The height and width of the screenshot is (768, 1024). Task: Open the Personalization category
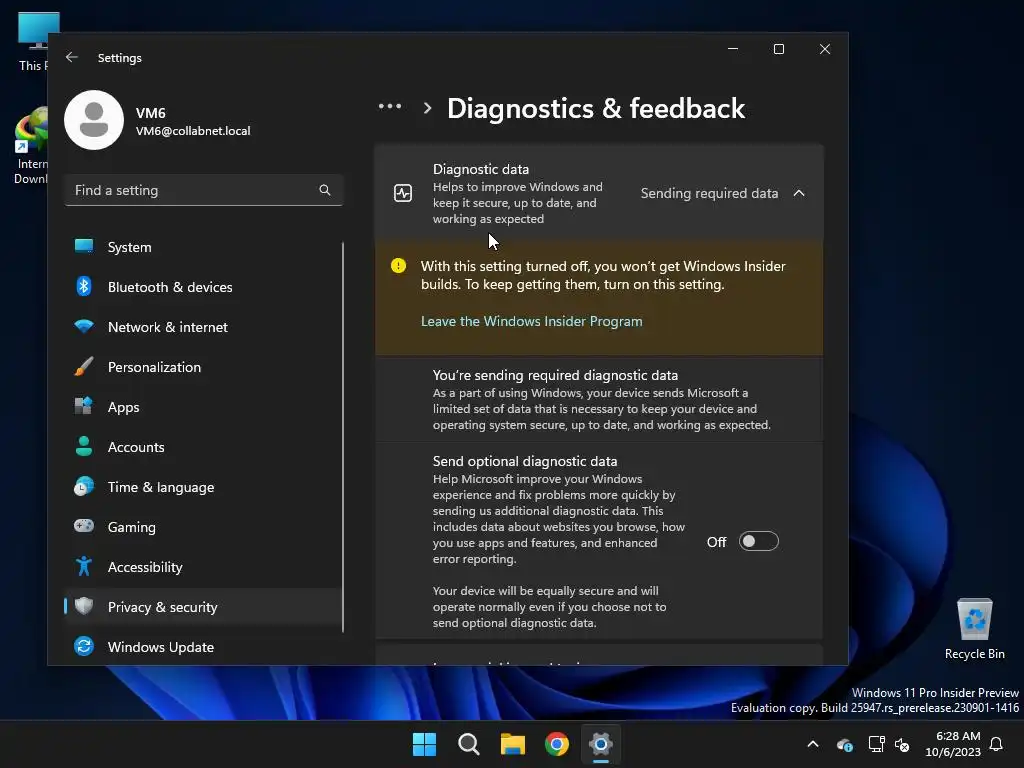pos(203,367)
